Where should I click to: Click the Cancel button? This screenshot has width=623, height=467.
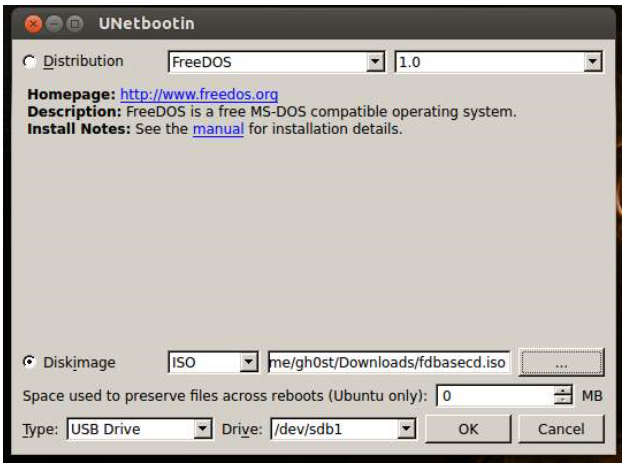point(561,429)
